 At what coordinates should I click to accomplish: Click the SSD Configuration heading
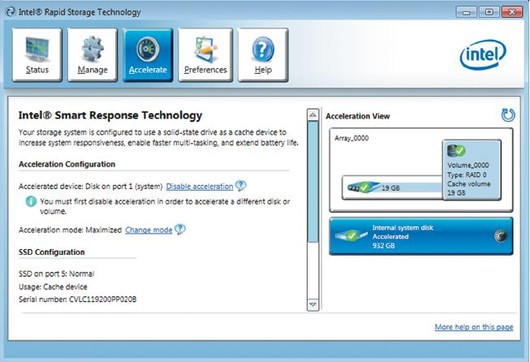pos(52,252)
